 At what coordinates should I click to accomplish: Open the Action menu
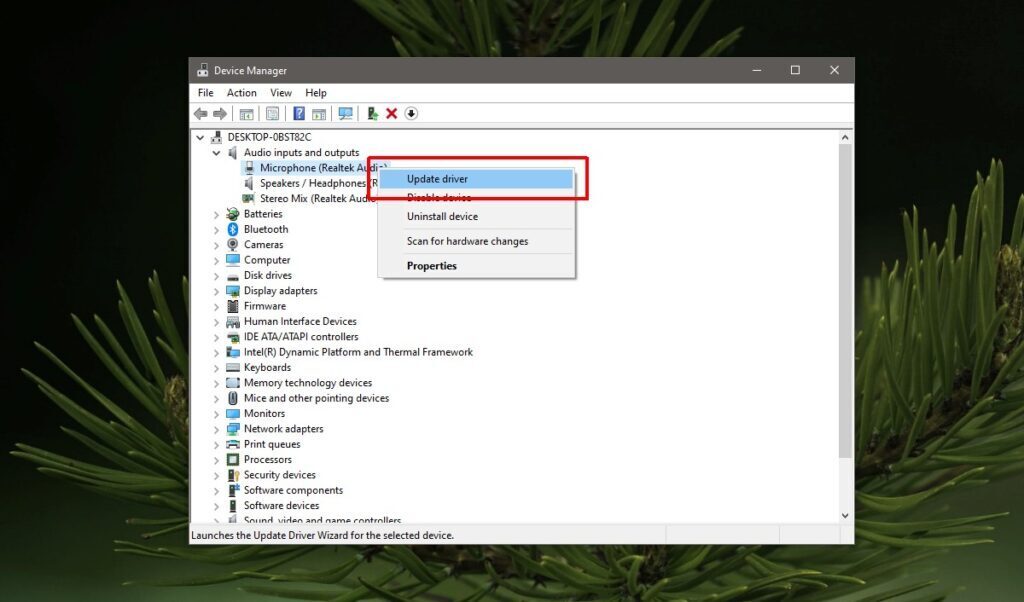click(241, 92)
